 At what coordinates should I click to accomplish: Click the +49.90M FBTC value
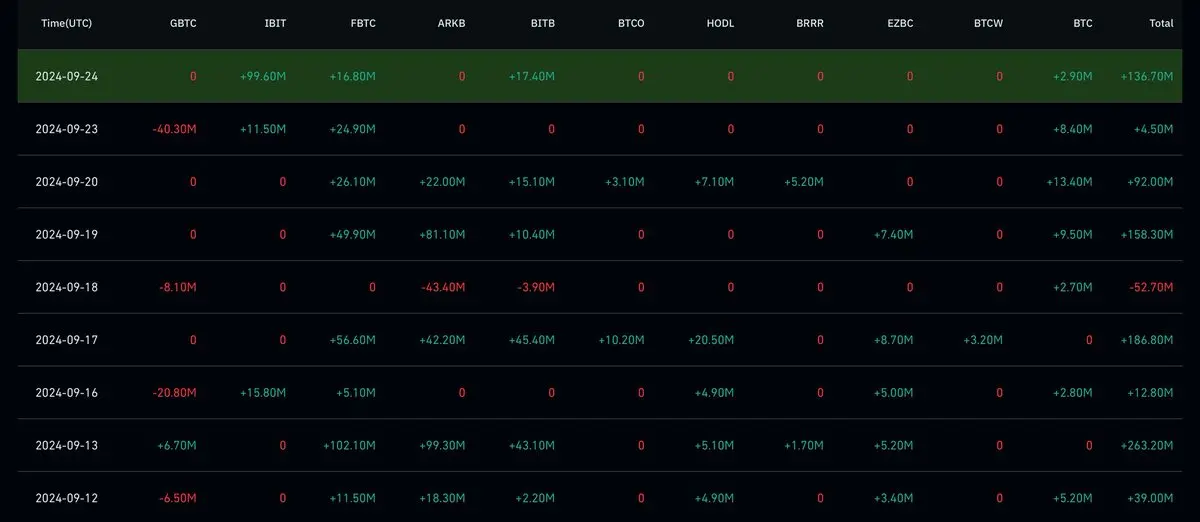(x=353, y=235)
